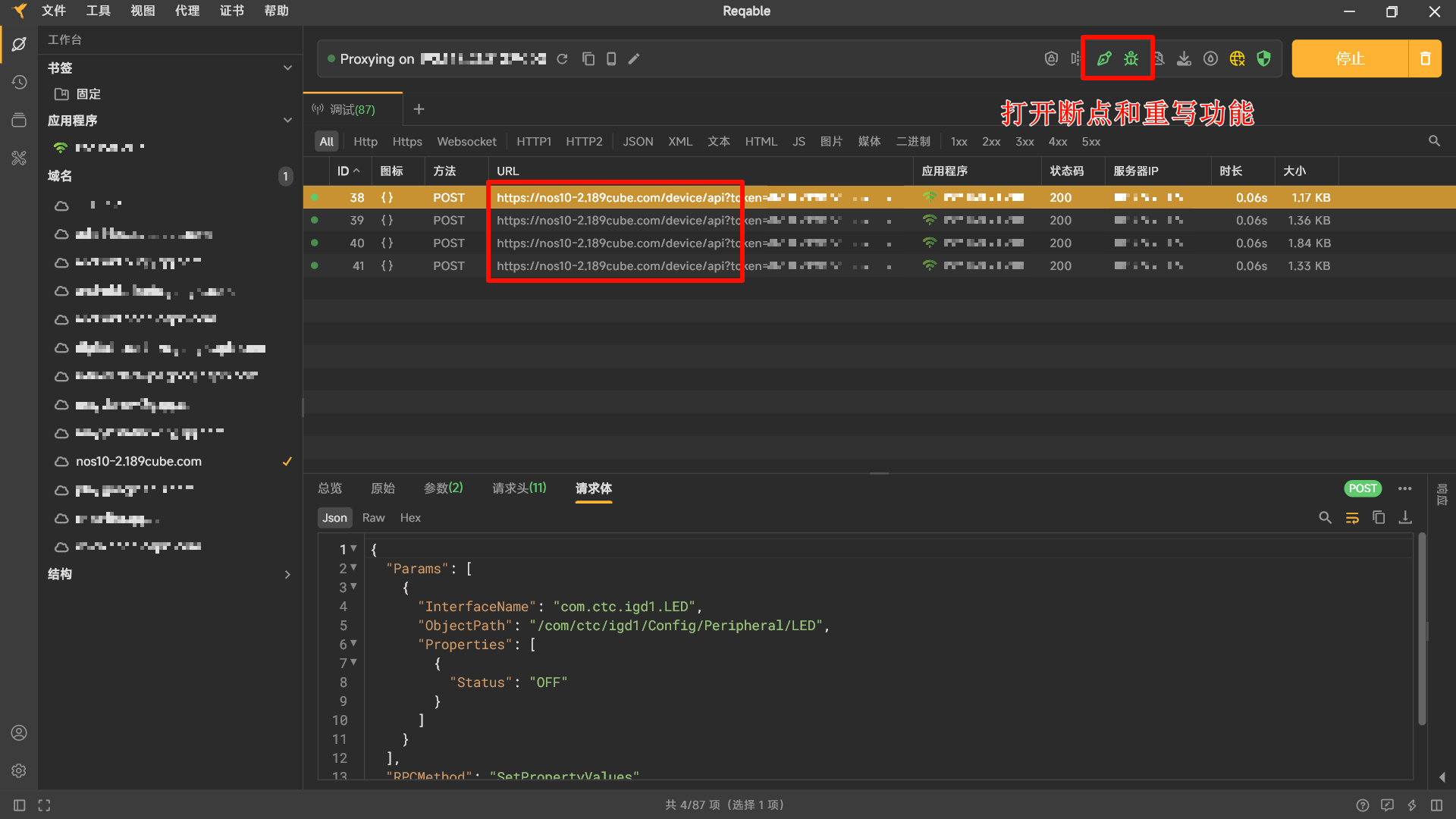Switch to 总览 tab
This screenshot has width=1456, height=819.
coord(330,488)
